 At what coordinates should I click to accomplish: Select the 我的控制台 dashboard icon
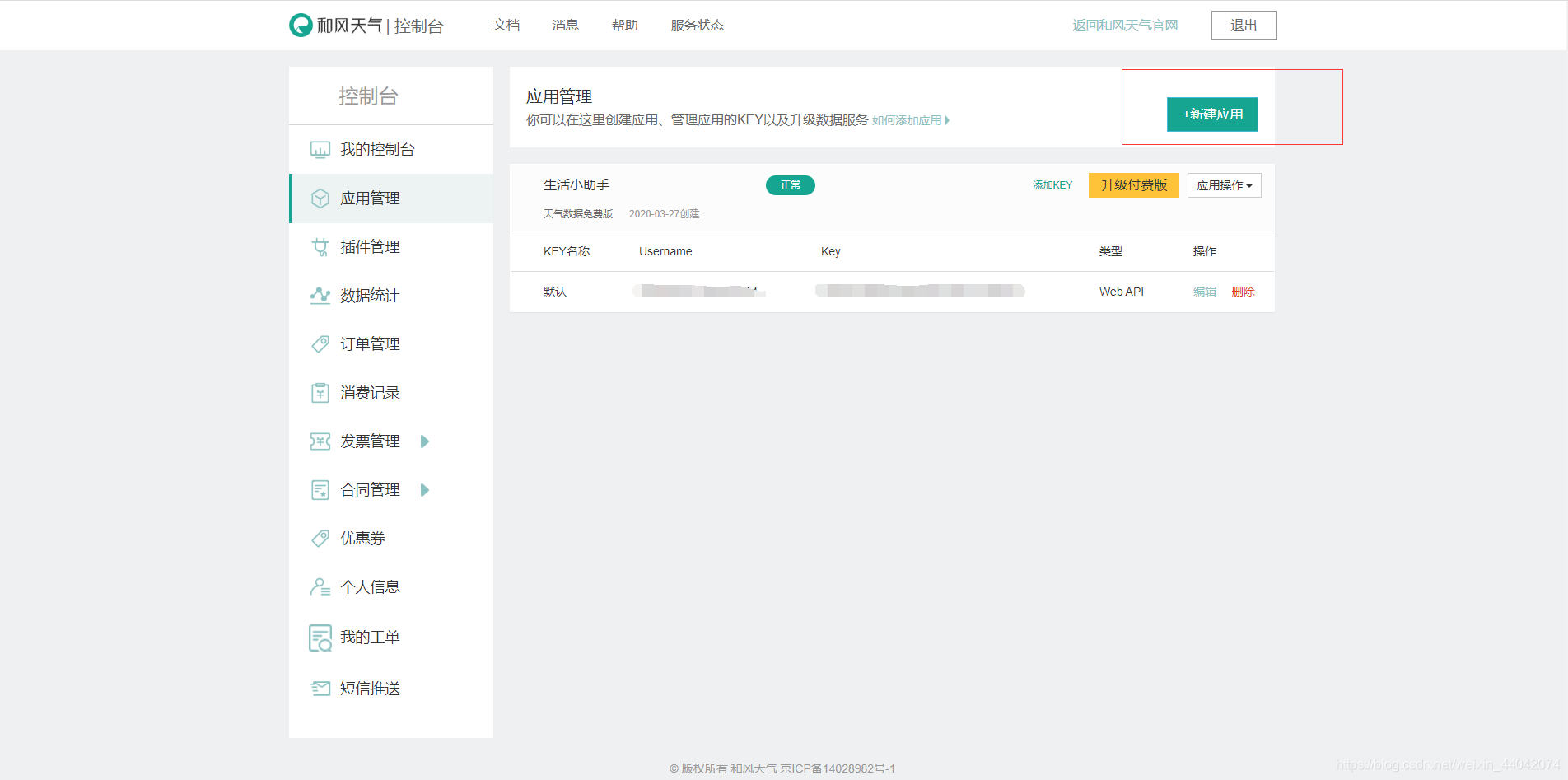point(320,149)
